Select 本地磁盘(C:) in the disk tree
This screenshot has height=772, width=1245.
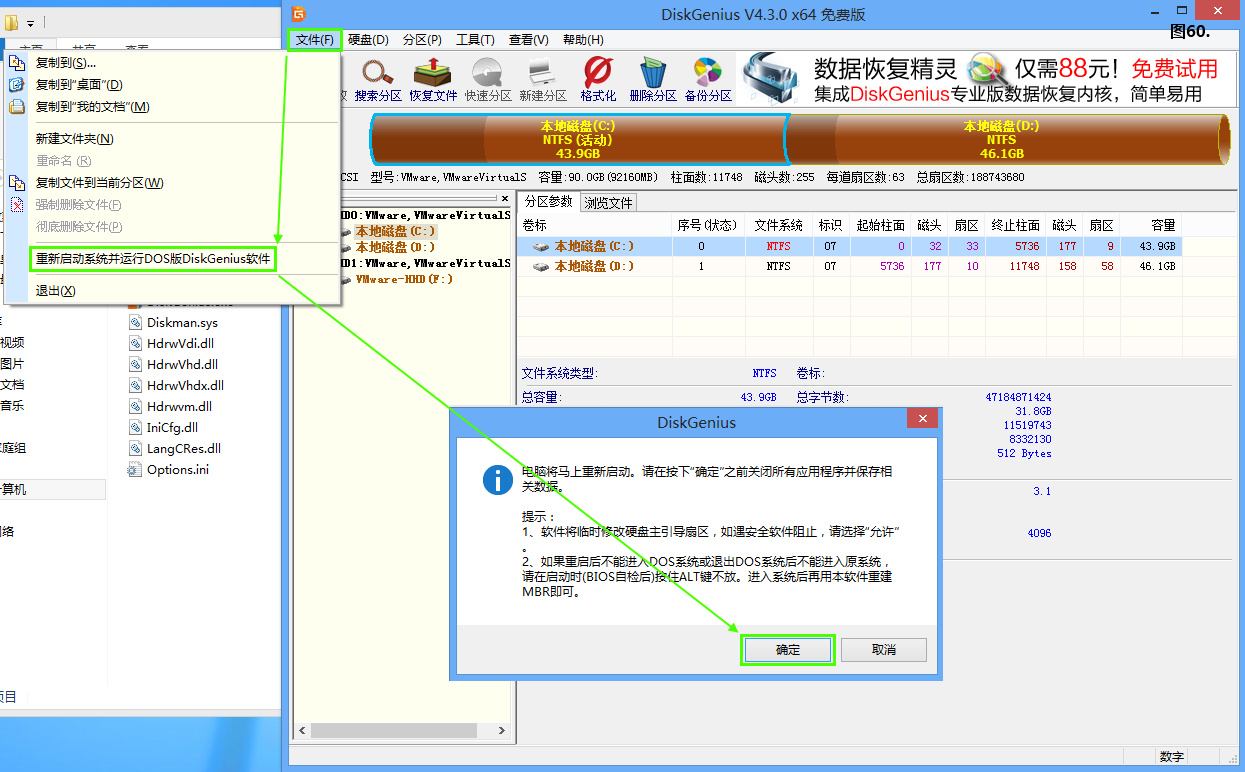(395, 231)
